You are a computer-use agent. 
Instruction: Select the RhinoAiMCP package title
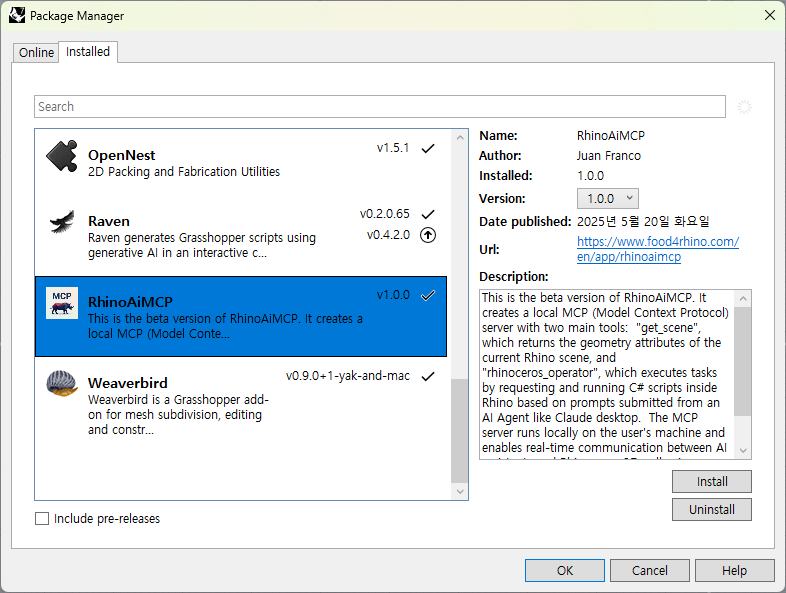click(x=130, y=302)
